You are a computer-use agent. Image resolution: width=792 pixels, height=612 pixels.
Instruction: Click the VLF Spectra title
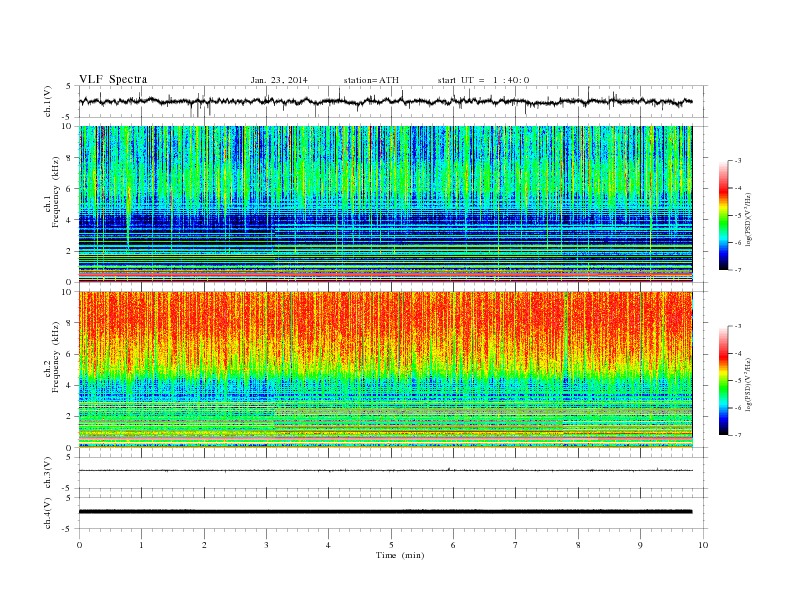point(113,79)
